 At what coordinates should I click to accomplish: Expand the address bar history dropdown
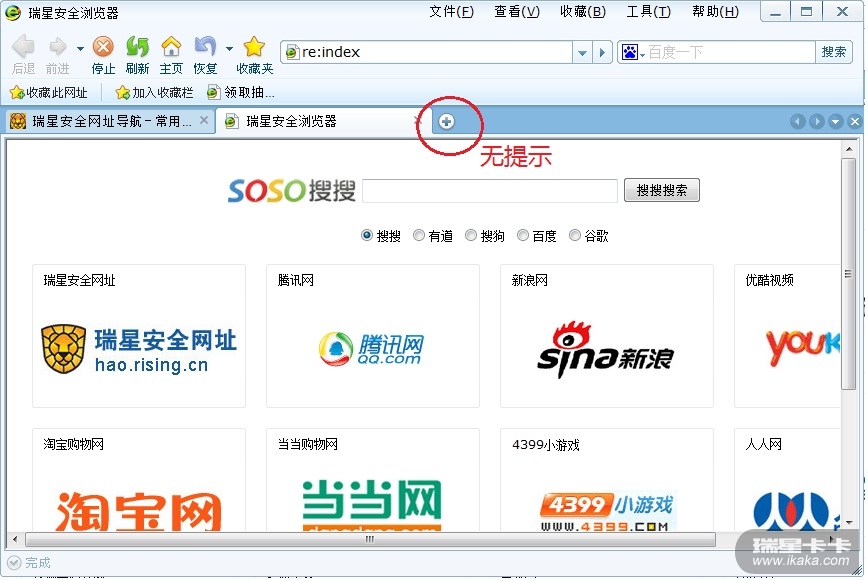click(x=582, y=53)
